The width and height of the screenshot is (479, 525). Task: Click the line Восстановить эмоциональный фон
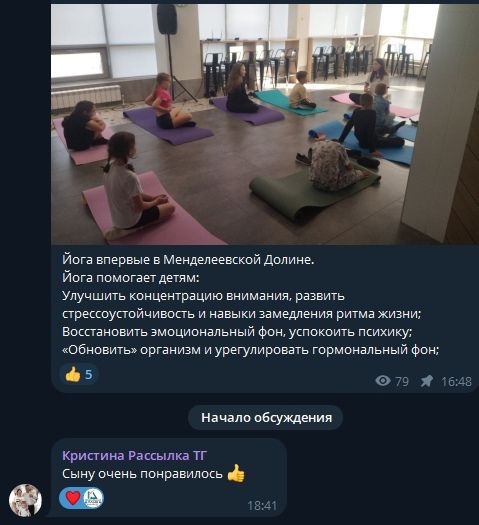[x=237, y=332]
